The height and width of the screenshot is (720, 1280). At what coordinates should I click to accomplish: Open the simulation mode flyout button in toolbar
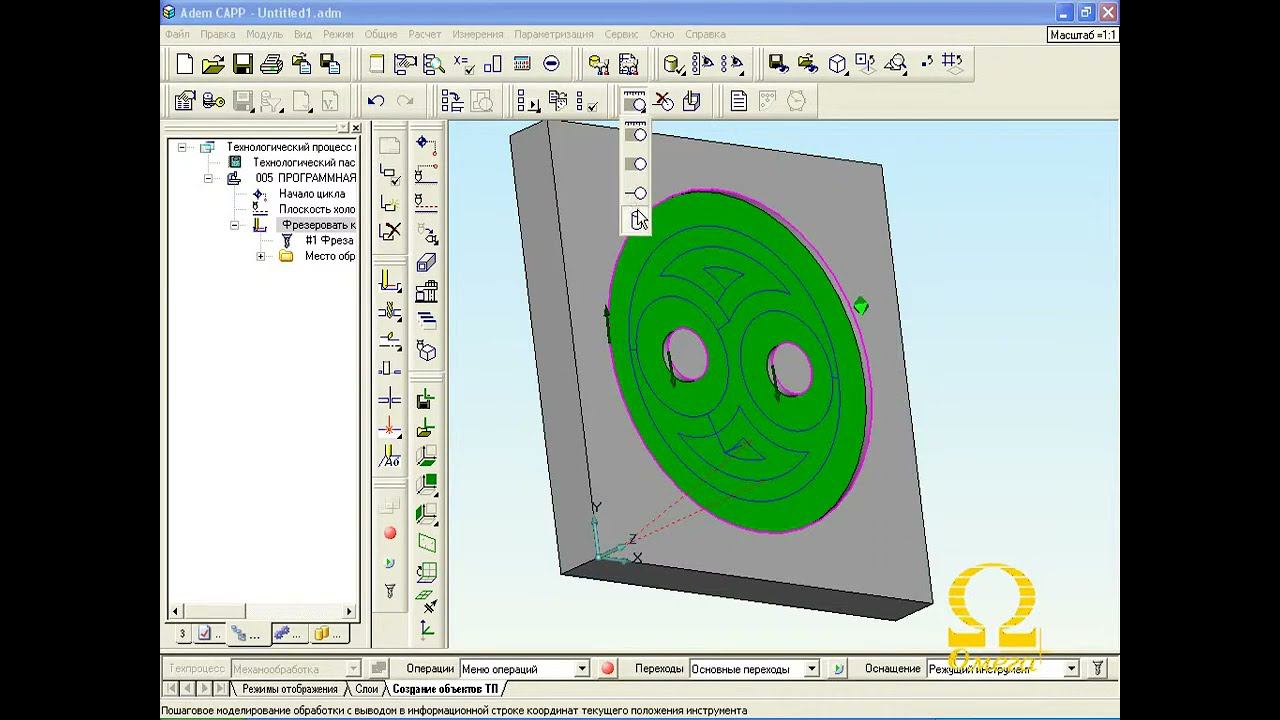point(635,101)
